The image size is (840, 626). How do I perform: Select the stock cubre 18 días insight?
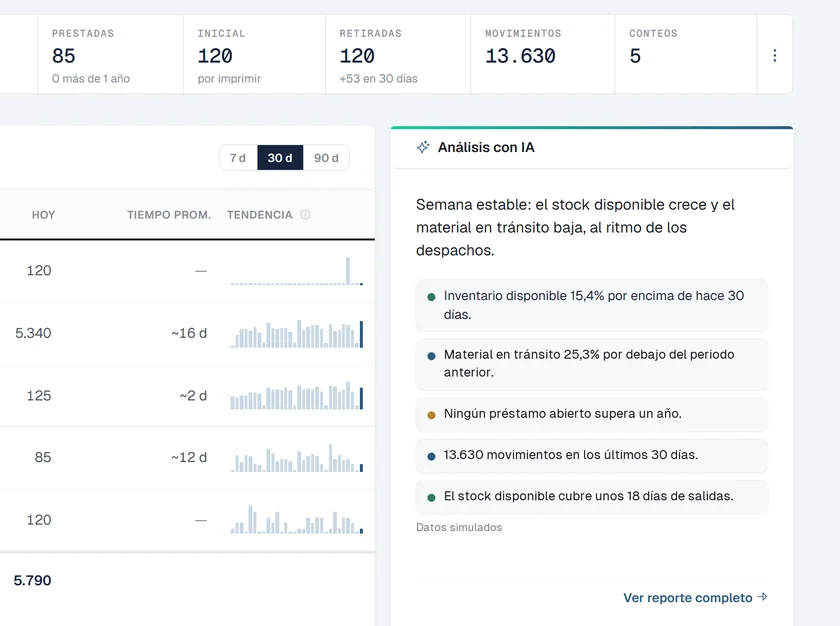pyautogui.click(x=591, y=496)
